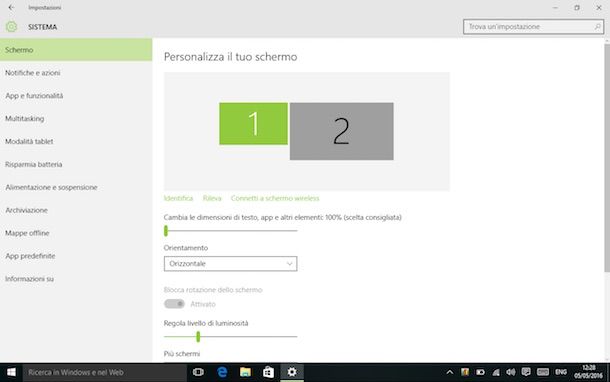Click the Rileva link
Screen dimensions: 610x382
tap(212, 198)
